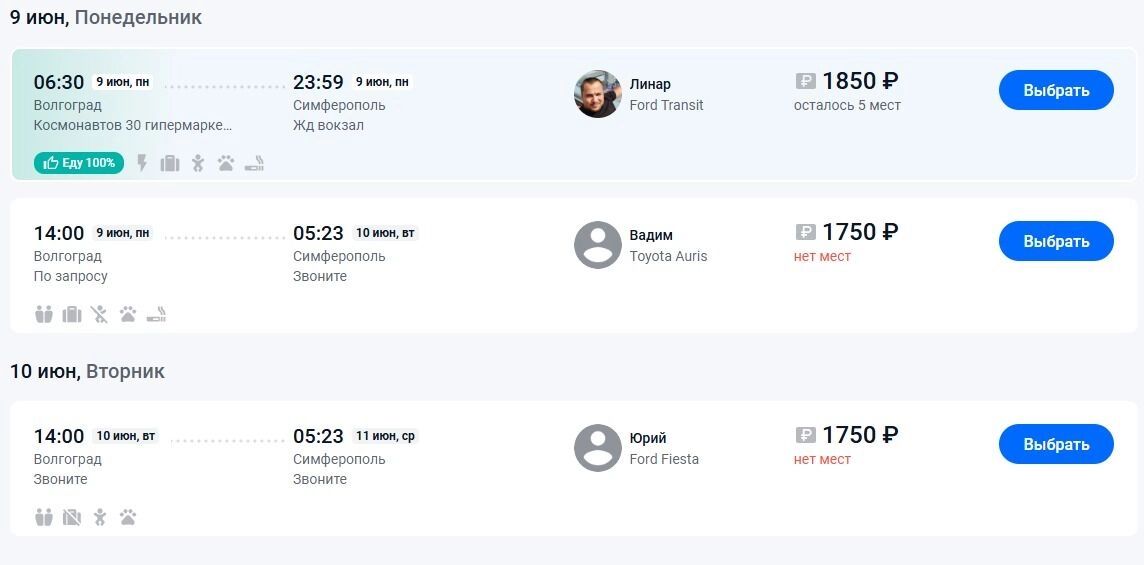
Task: Click the lightning bolt icon in Линар's trip
Action: [142, 163]
